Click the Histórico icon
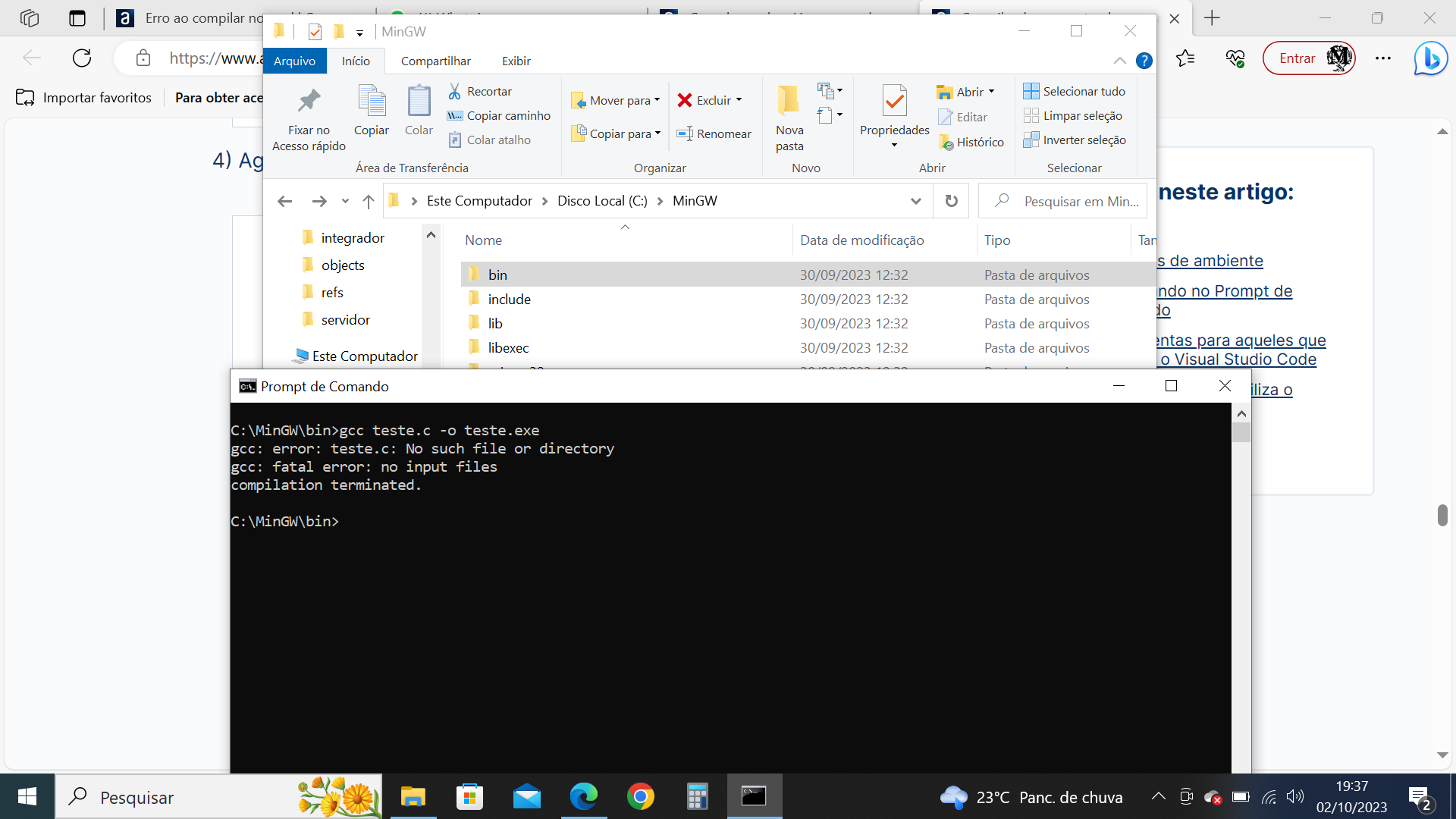This screenshot has height=819, width=1456. click(x=946, y=142)
